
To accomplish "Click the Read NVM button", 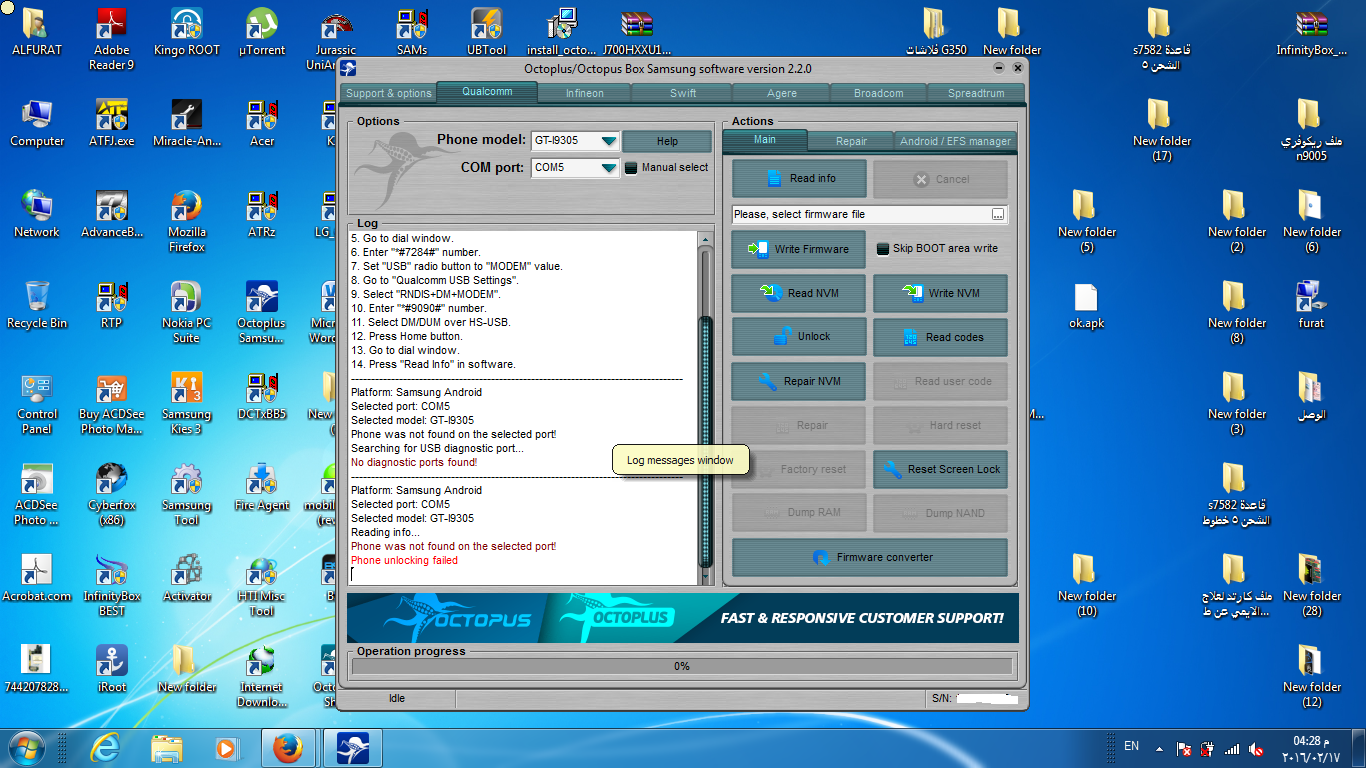I will [x=799, y=293].
